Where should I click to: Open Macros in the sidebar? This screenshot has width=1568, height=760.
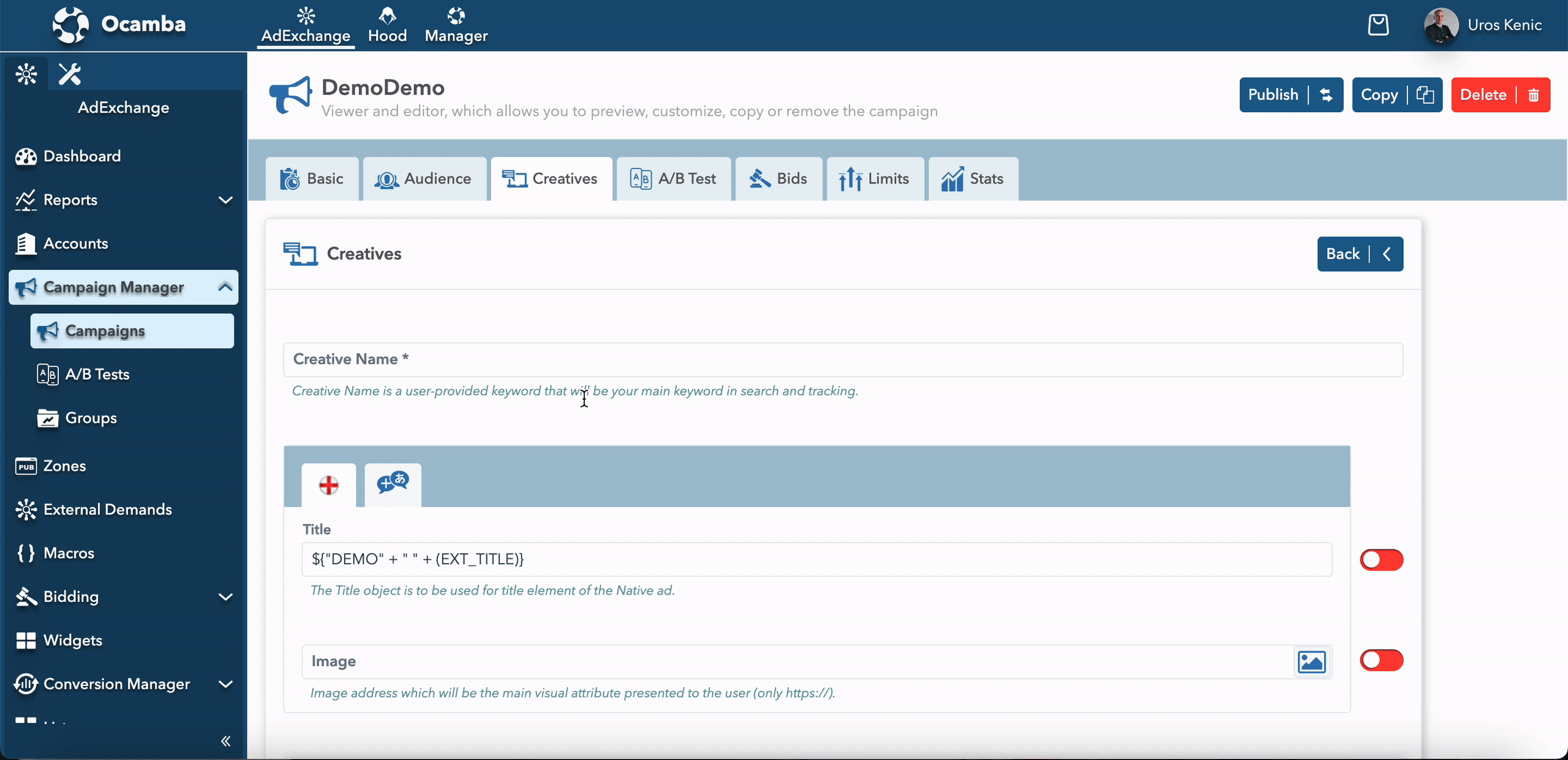tap(124, 553)
